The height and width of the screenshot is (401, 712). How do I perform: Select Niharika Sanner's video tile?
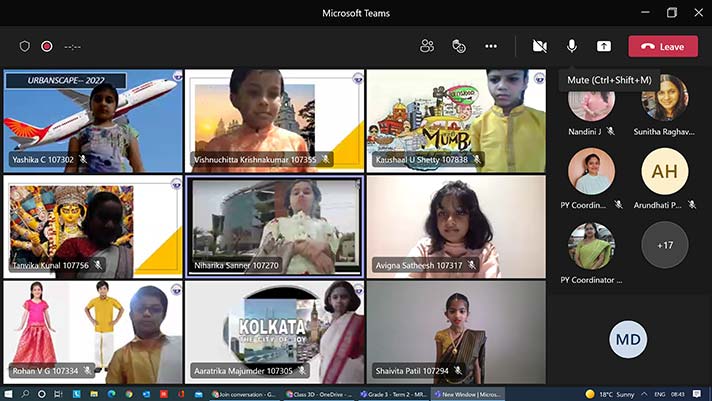pos(275,225)
